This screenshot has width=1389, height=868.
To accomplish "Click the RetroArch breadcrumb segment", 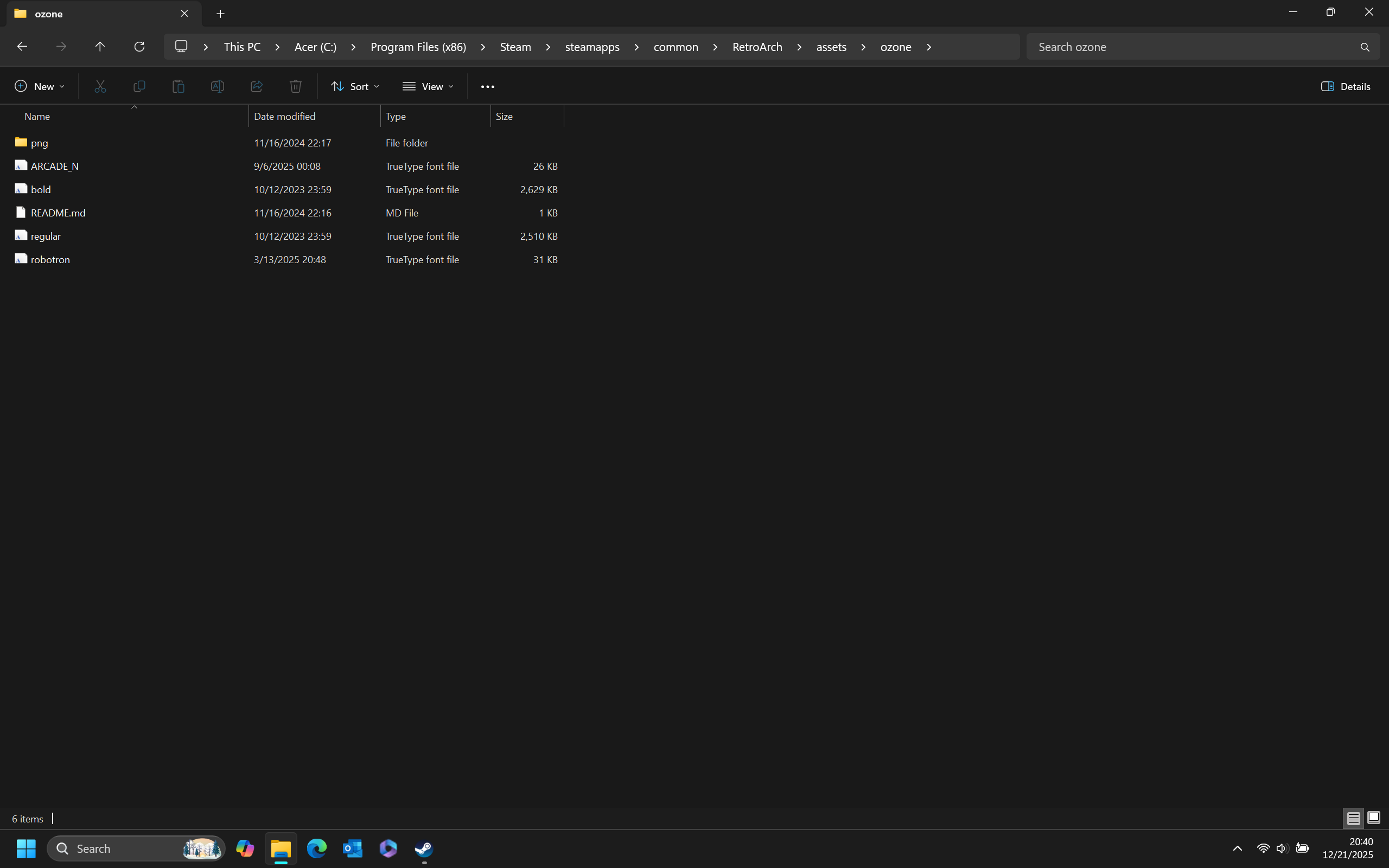I will point(757,47).
